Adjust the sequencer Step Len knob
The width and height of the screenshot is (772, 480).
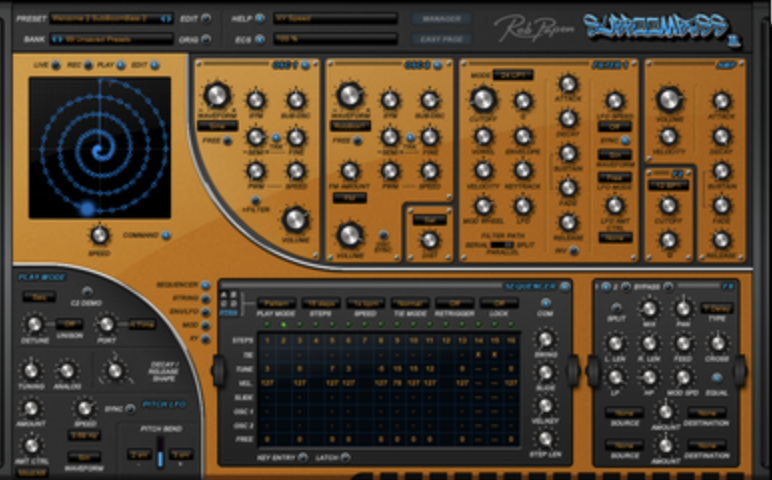(x=545, y=439)
